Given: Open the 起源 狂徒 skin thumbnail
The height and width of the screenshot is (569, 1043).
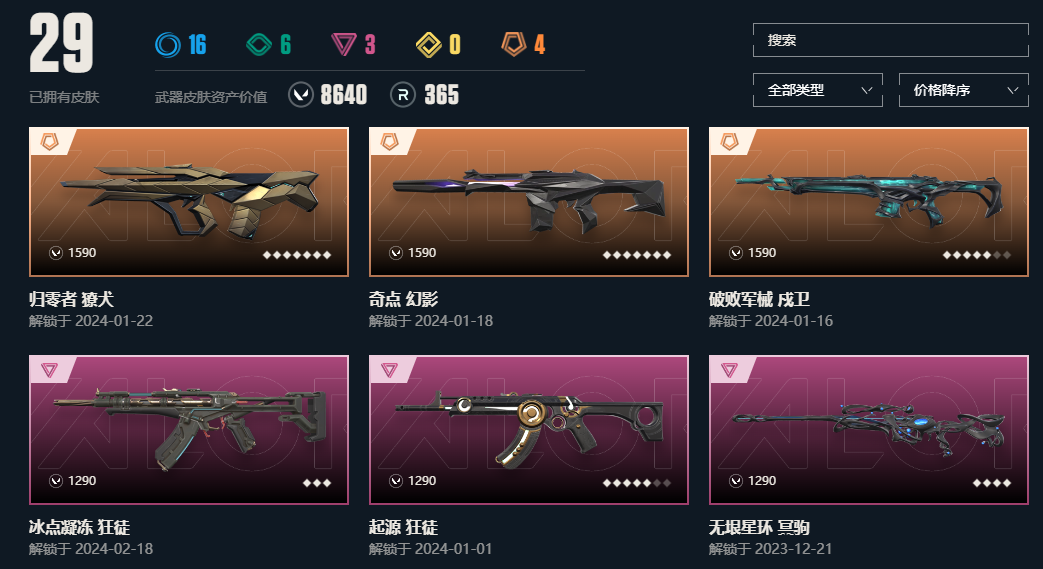Looking at the screenshot, I should pos(529,430).
